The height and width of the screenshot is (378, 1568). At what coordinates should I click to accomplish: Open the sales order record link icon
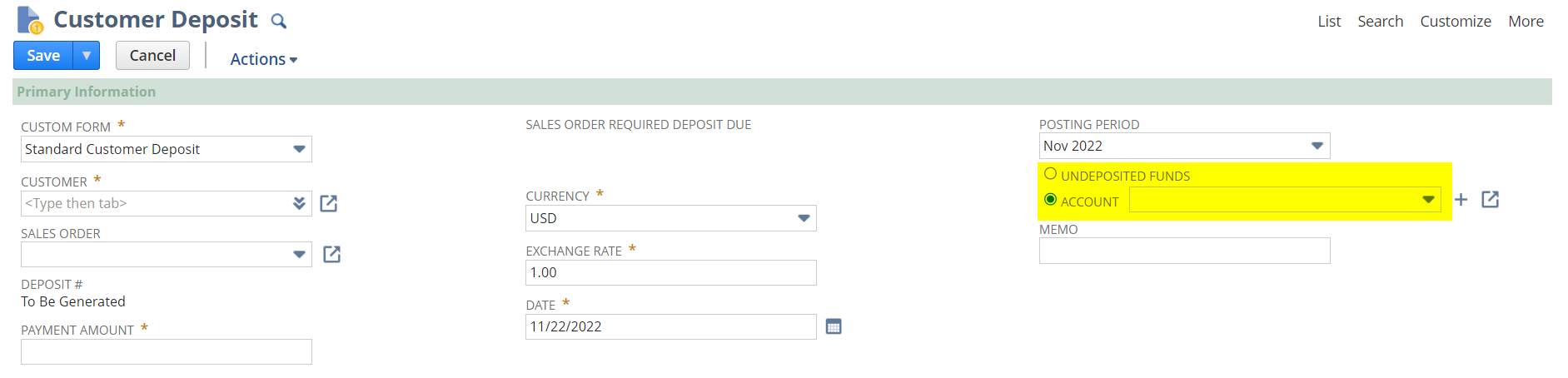tap(331, 254)
